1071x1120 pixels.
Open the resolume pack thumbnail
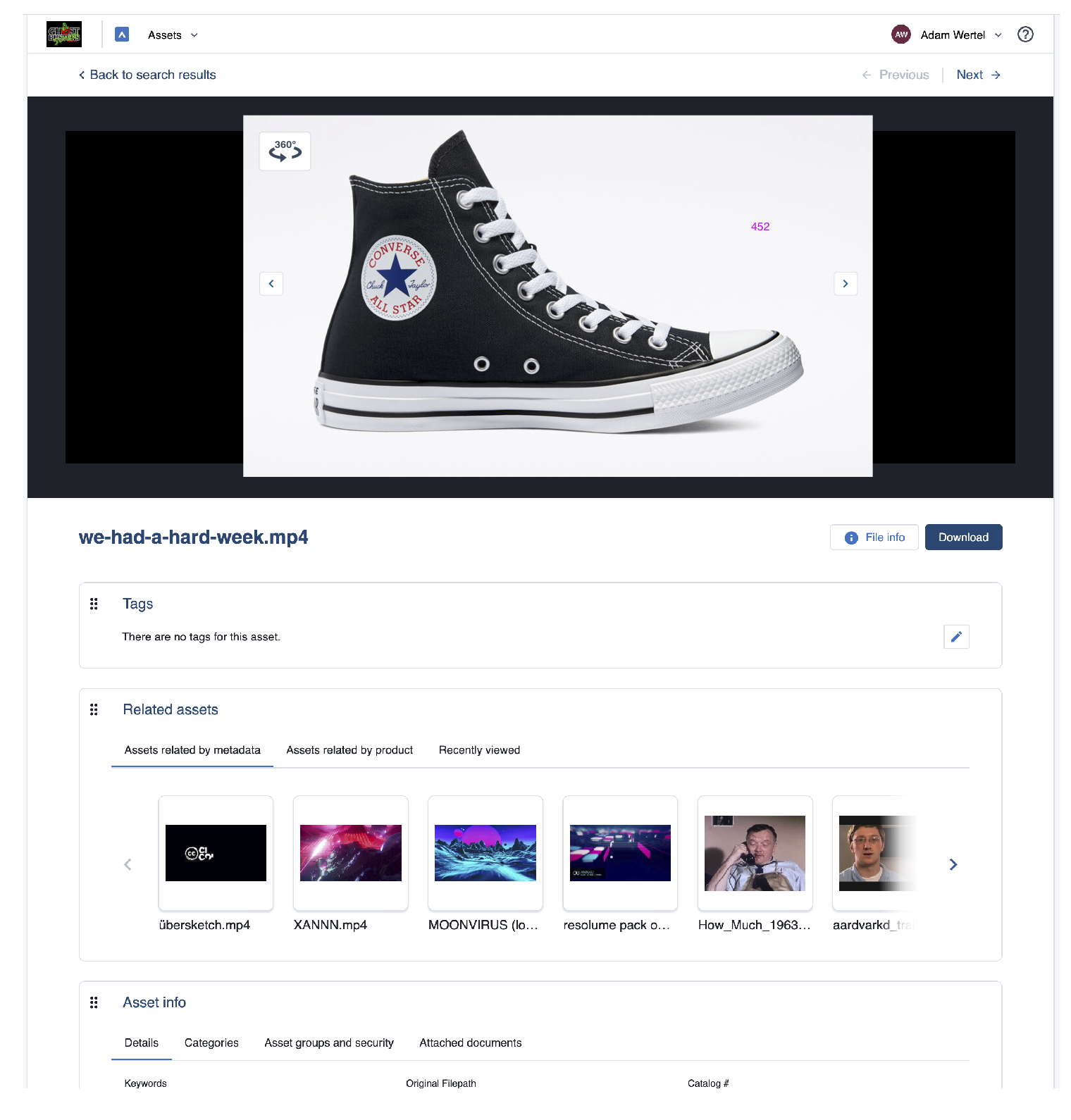(x=620, y=853)
